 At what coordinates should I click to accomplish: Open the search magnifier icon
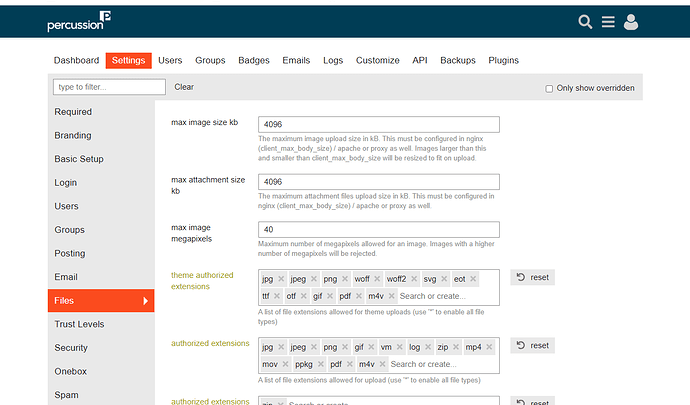tap(585, 22)
